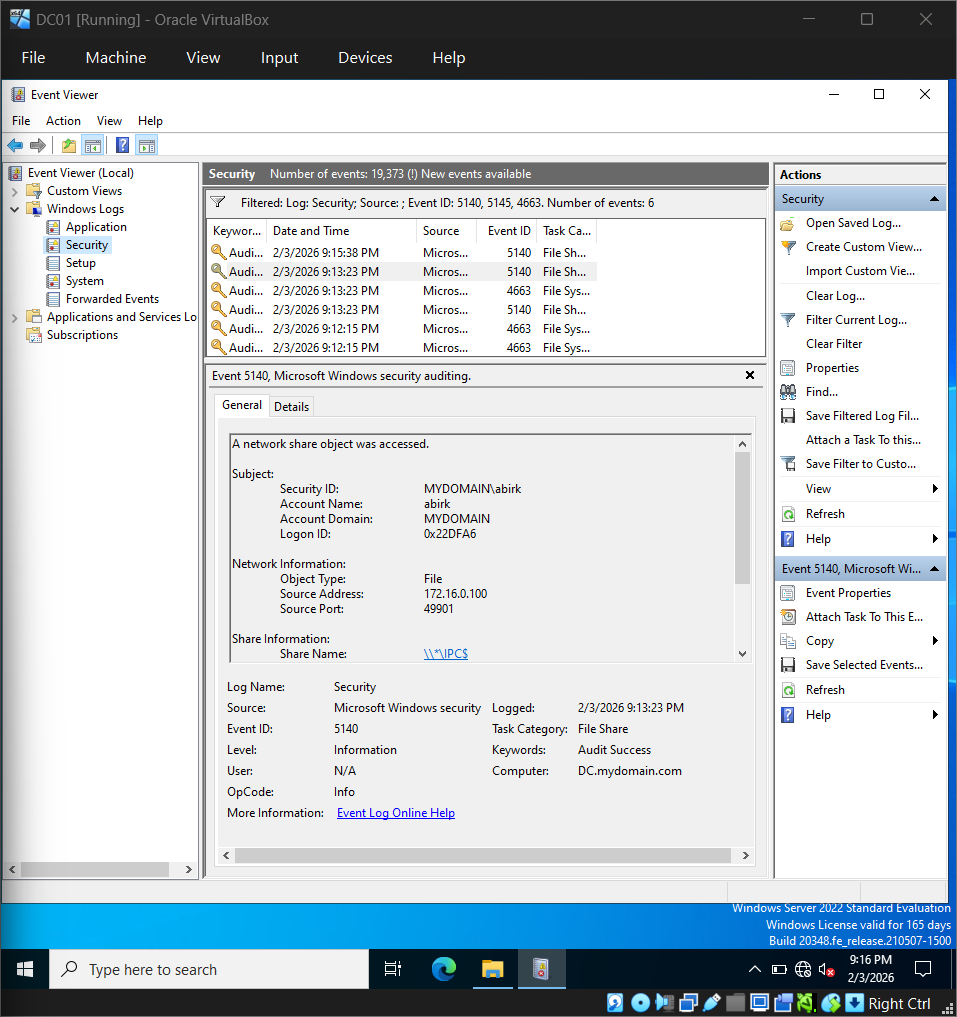Collapse the Windows Logs tree node

[14, 209]
